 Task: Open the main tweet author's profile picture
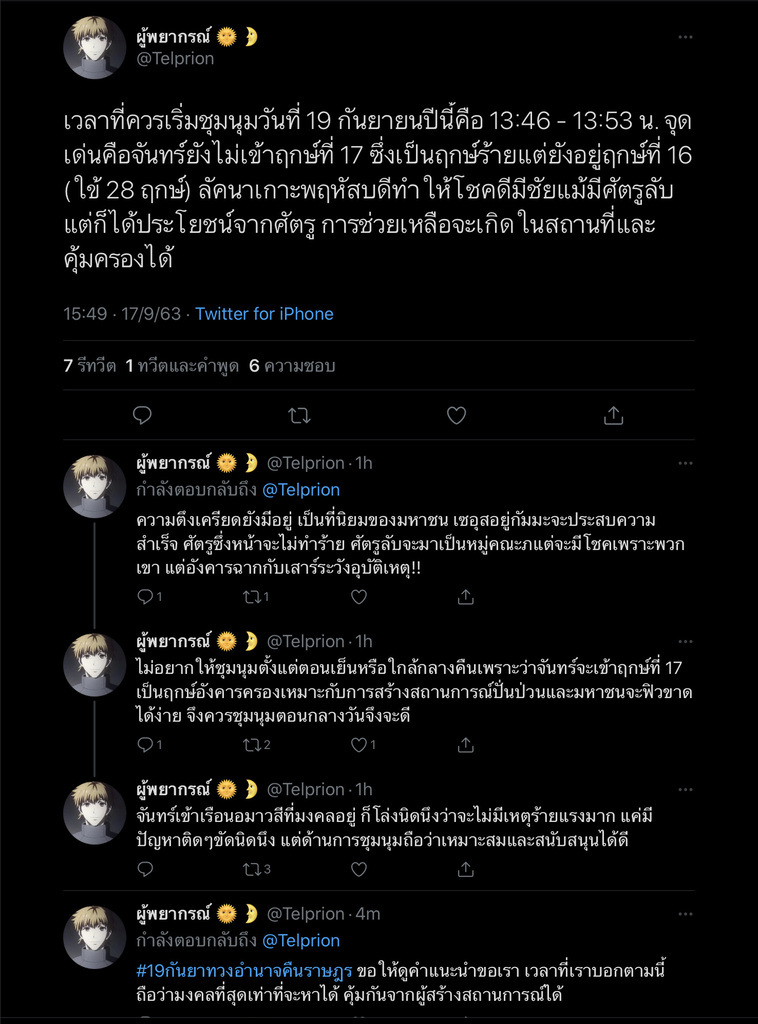tap(94, 47)
